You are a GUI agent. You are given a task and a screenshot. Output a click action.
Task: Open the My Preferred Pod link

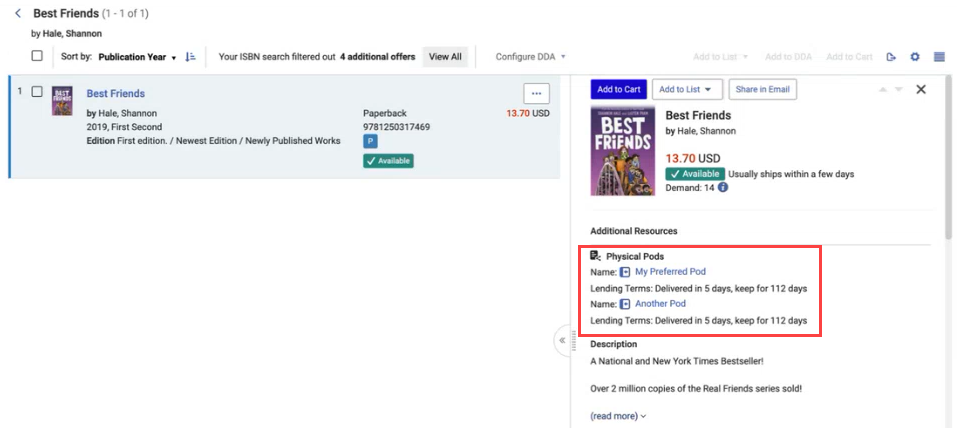click(x=669, y=272)
